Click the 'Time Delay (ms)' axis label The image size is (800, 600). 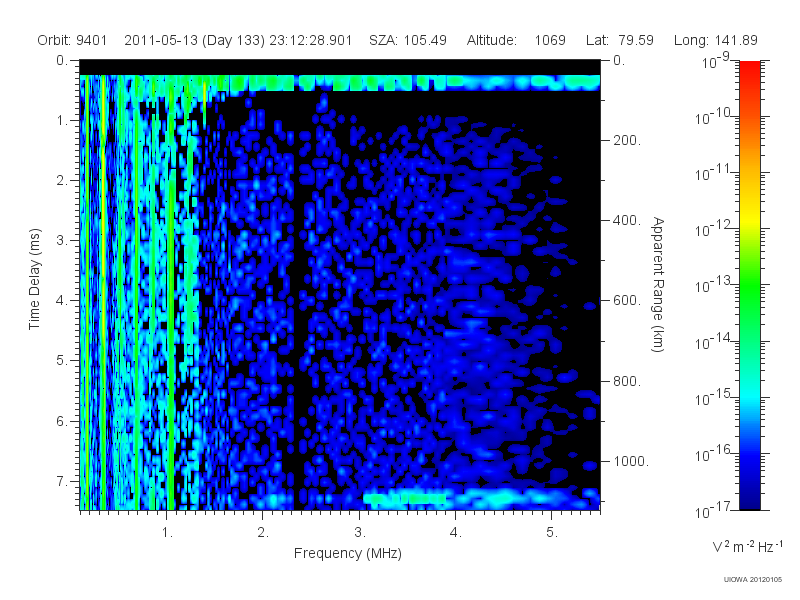tap(34, 279)
